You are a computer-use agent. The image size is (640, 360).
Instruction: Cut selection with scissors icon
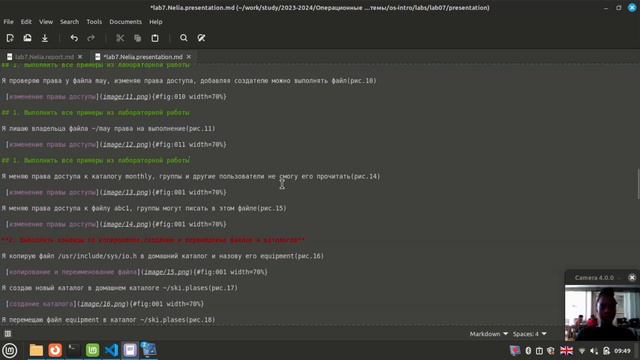120,38
